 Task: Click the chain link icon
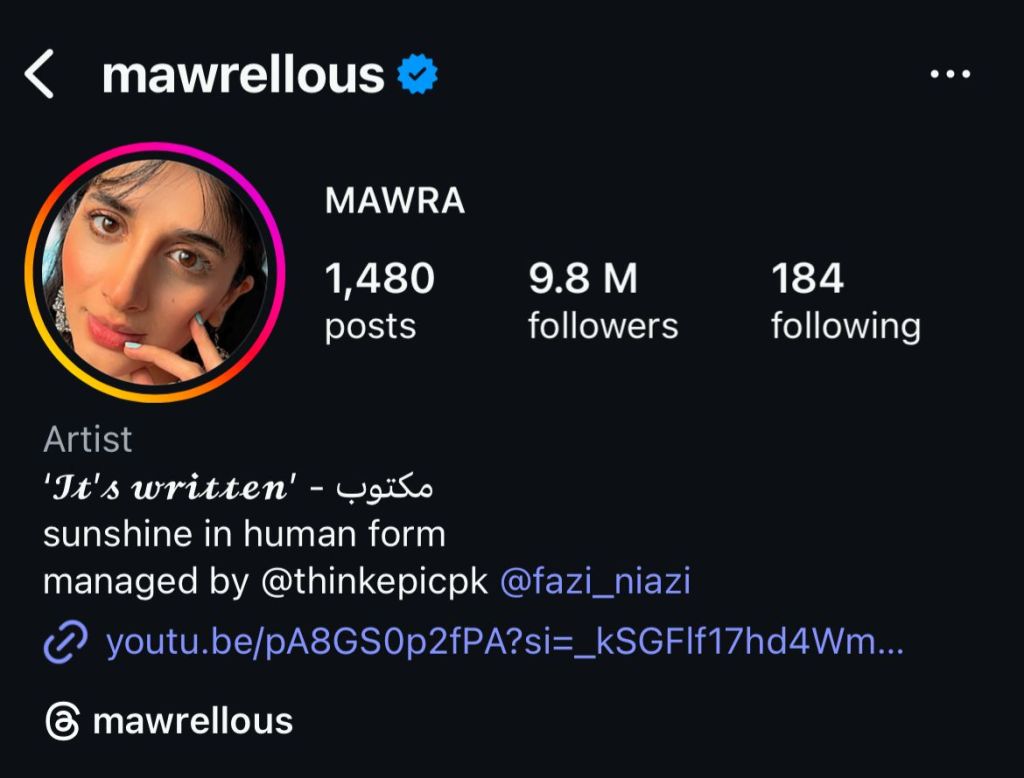65,641
